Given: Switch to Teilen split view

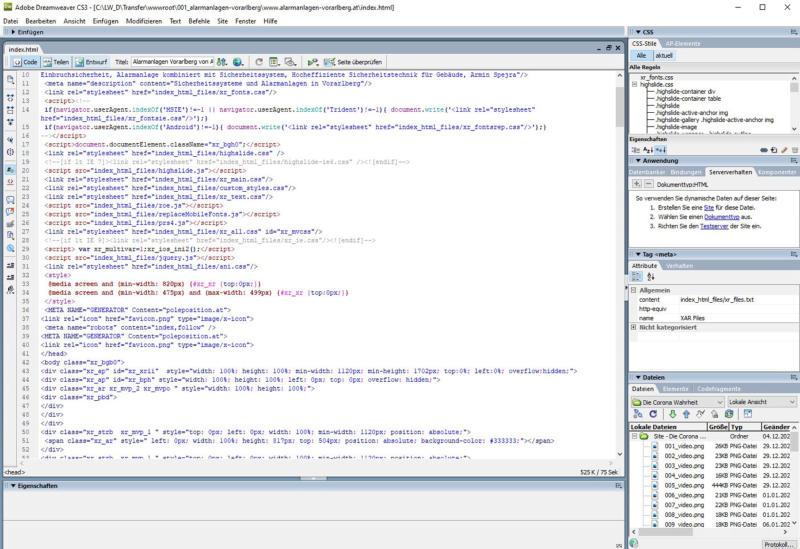Looking at the screenshot, I should tap(56, 62).
